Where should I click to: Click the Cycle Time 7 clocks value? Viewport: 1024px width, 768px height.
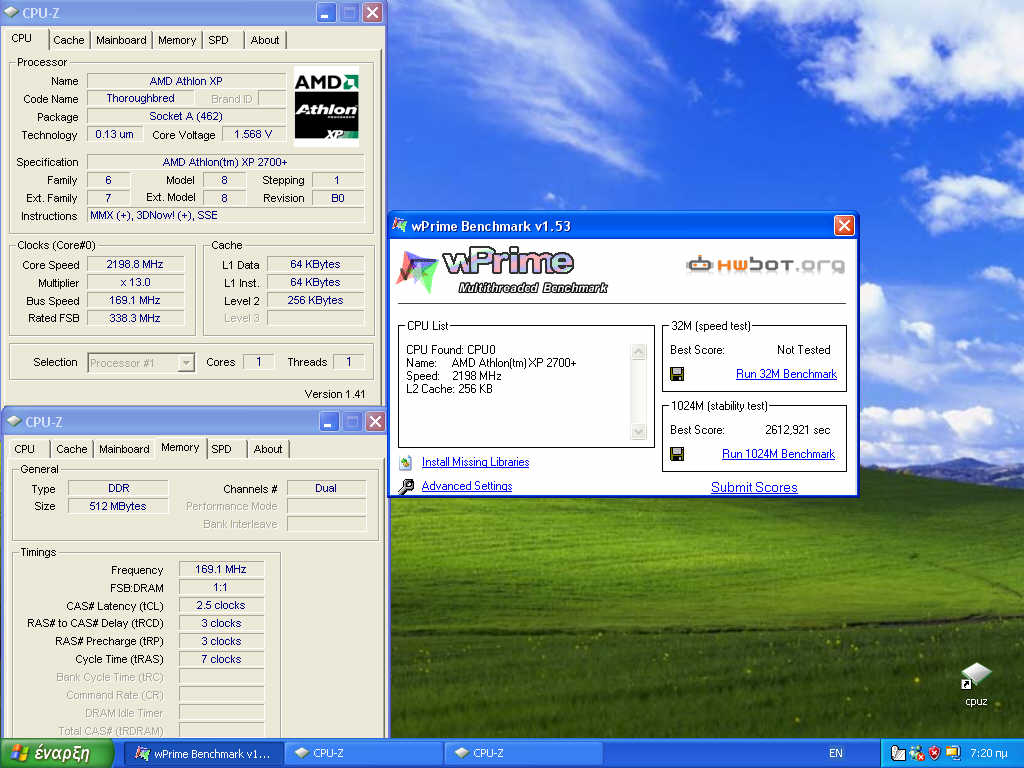tap(221, 659)
